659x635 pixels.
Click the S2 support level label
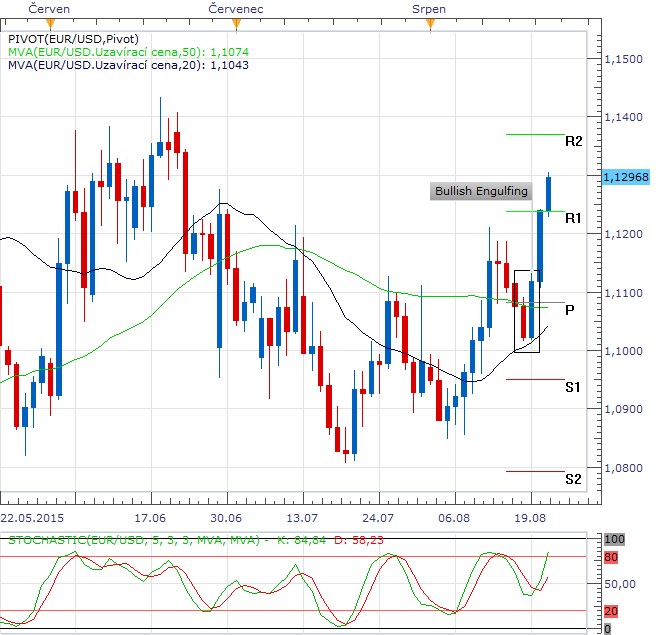pyautogui.click(x=572, y=479)
